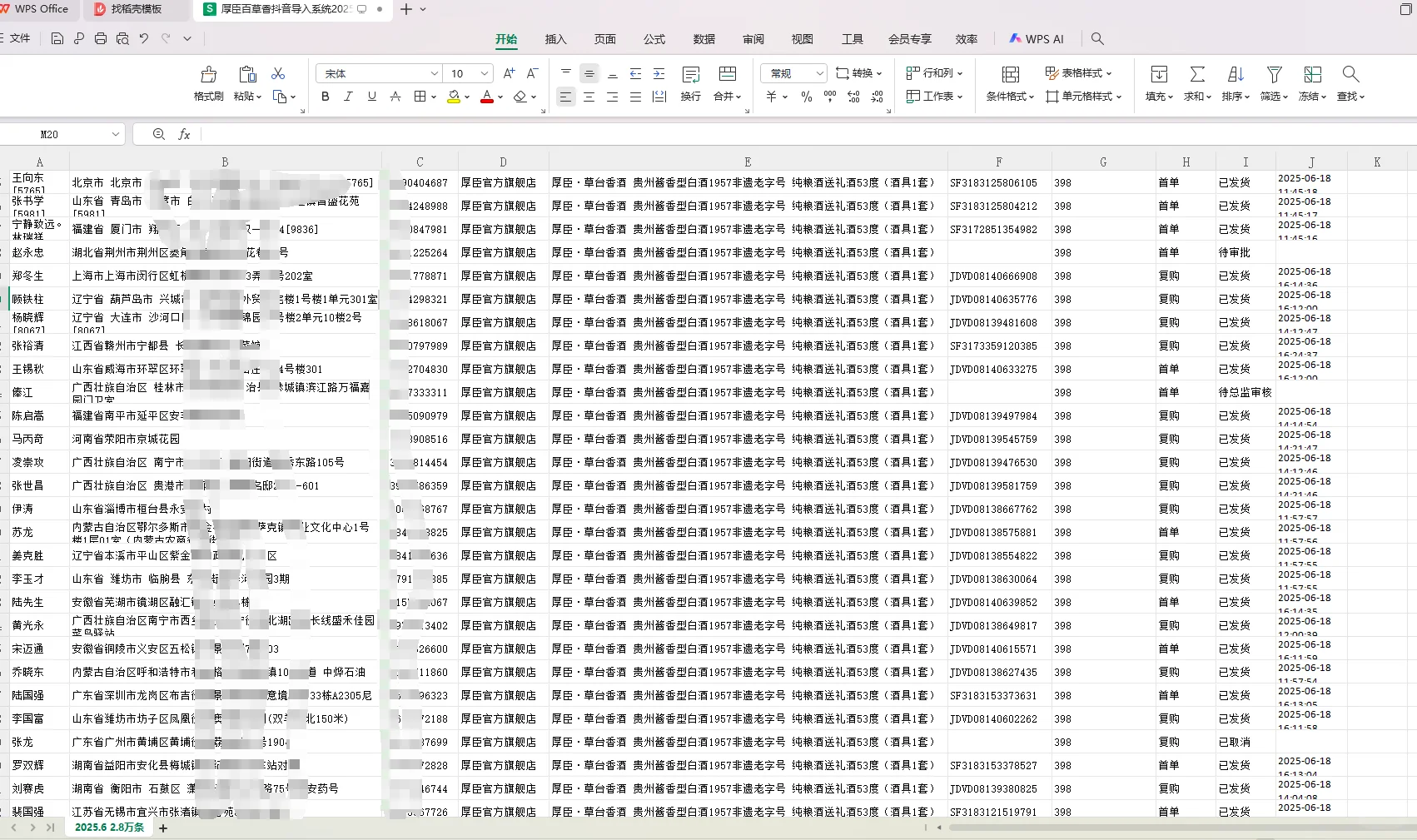Open the number format dropdown (常规)
The height and width of the screenshot is (840, 1417).
click(x=819, y=73)
